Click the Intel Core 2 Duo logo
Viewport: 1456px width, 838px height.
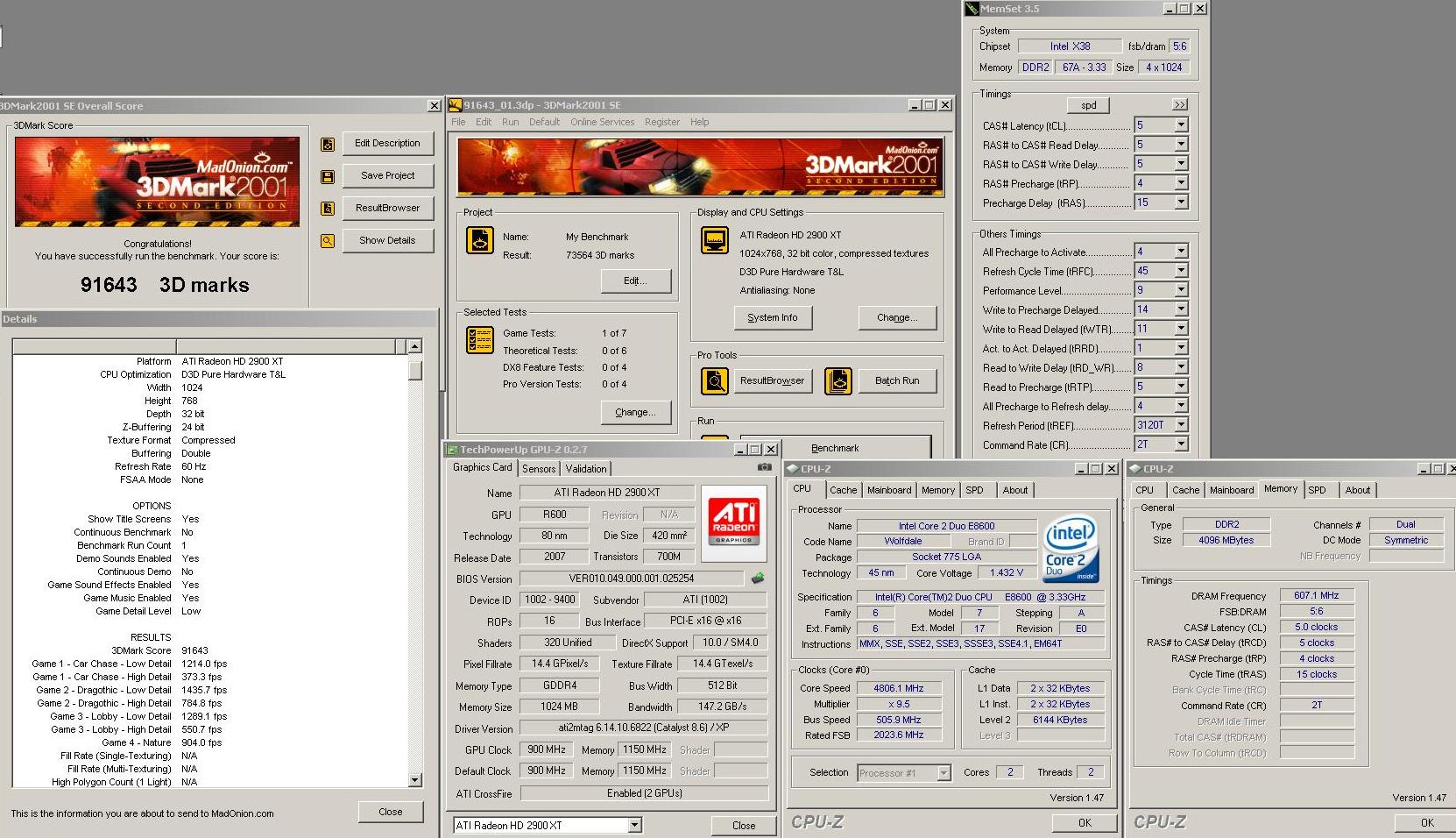click(1071, 549)
